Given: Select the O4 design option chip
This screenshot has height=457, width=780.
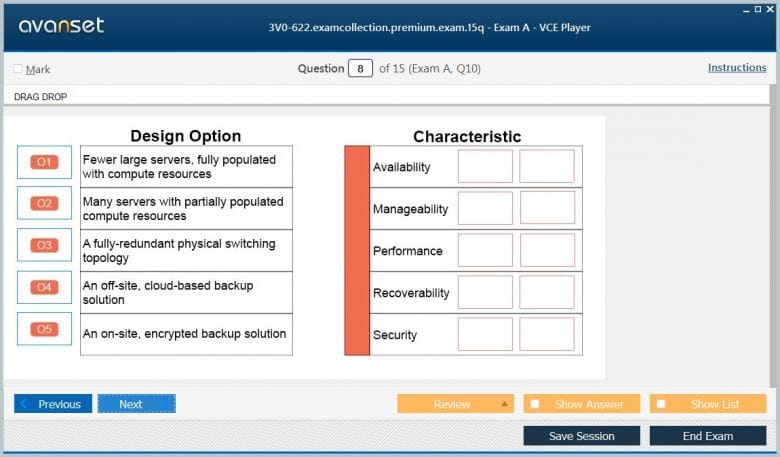Looking at the screenshot, I should click(x=44, y=287).
